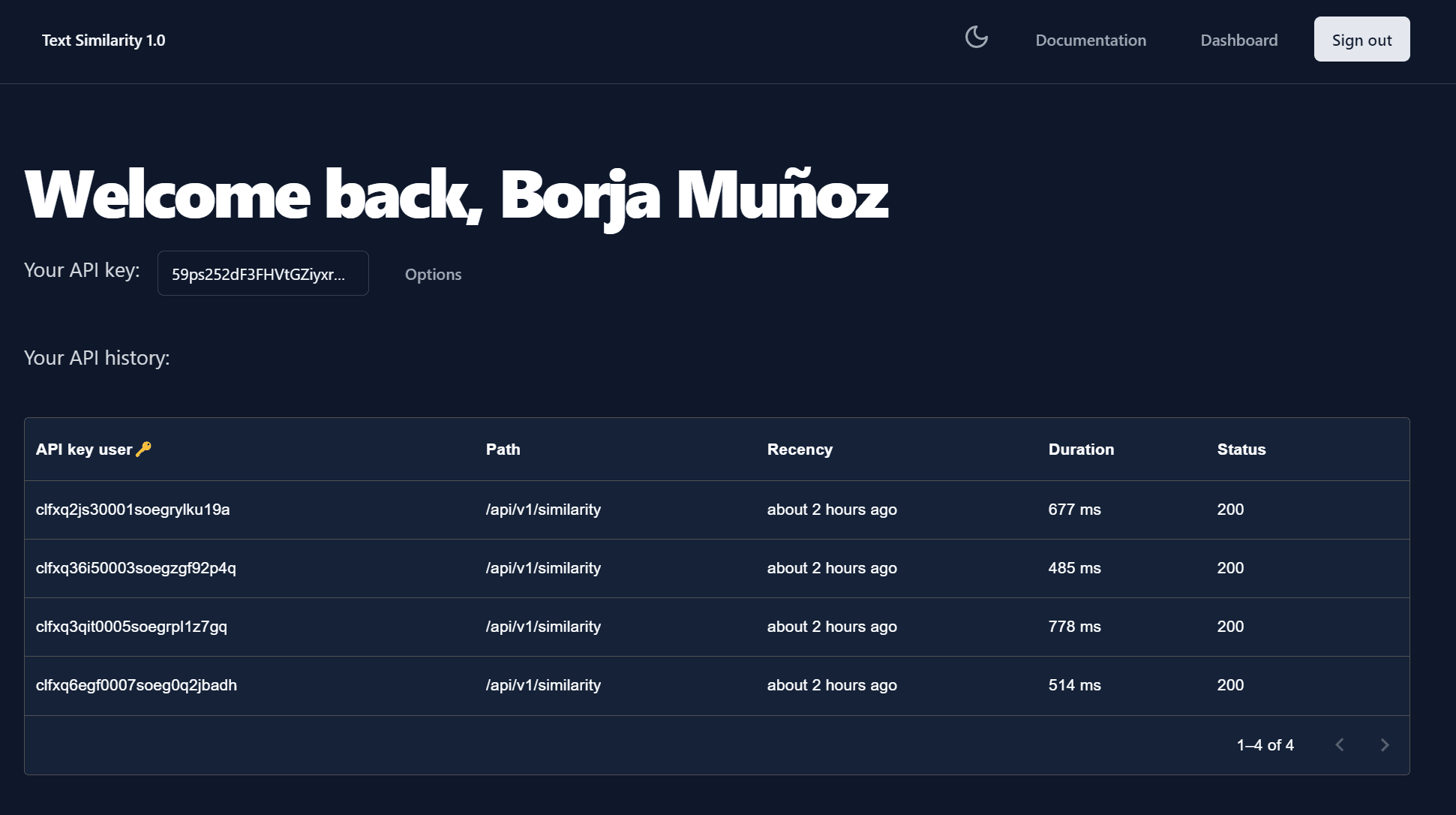Image resolution: width=1456 pixels, height=815 pixels.
Task: Open the Documentation page
Action: [1090, 40]
